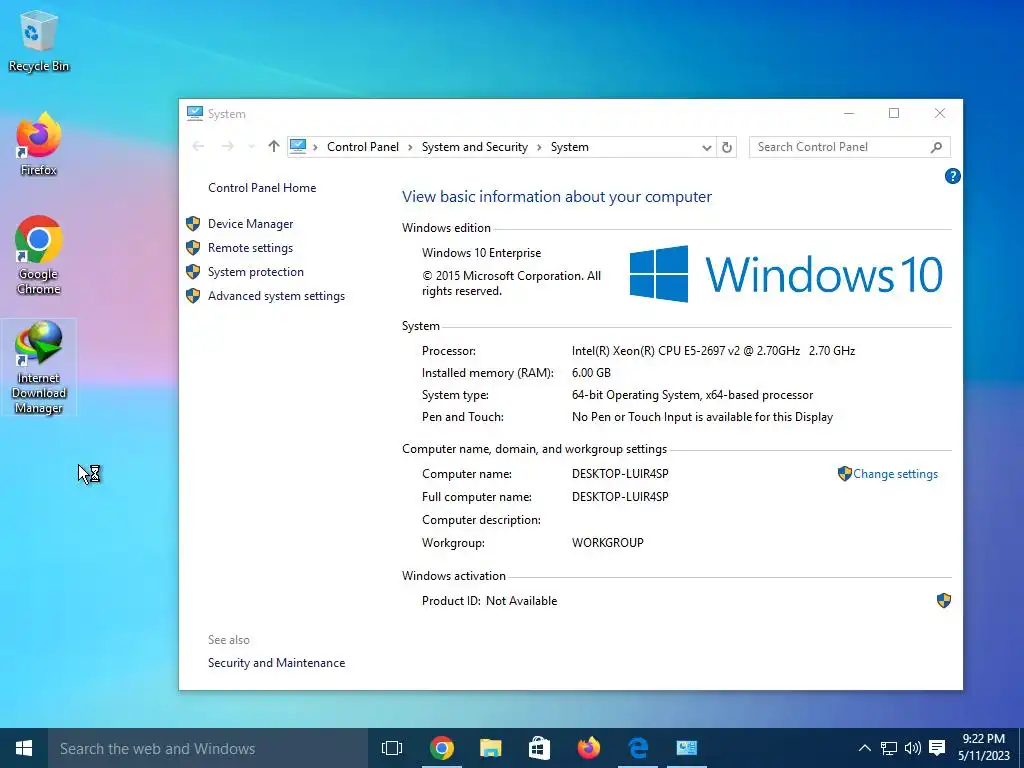Open the Store from the taskbar

point(539,748)
